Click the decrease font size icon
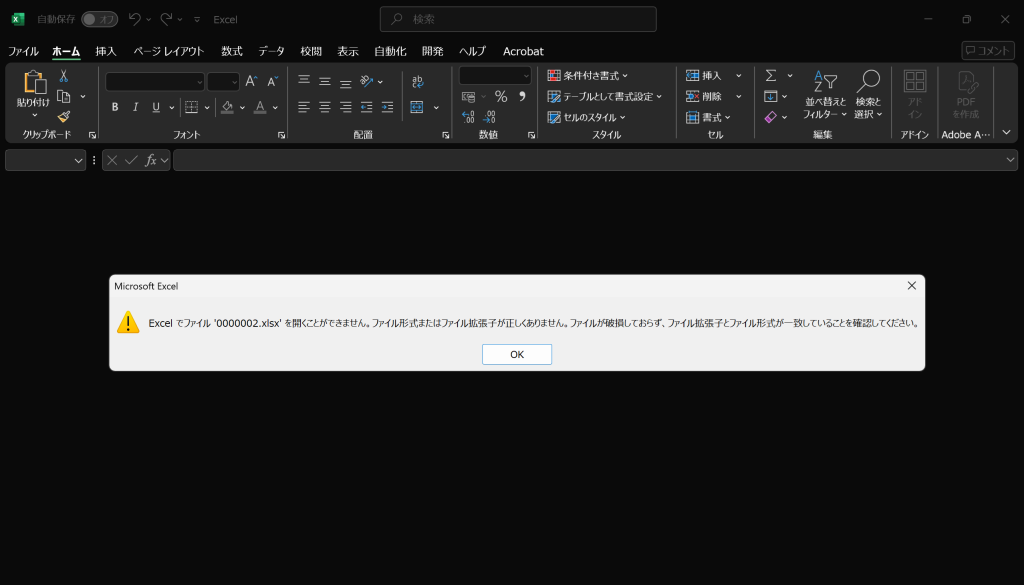 coord(272,81)
